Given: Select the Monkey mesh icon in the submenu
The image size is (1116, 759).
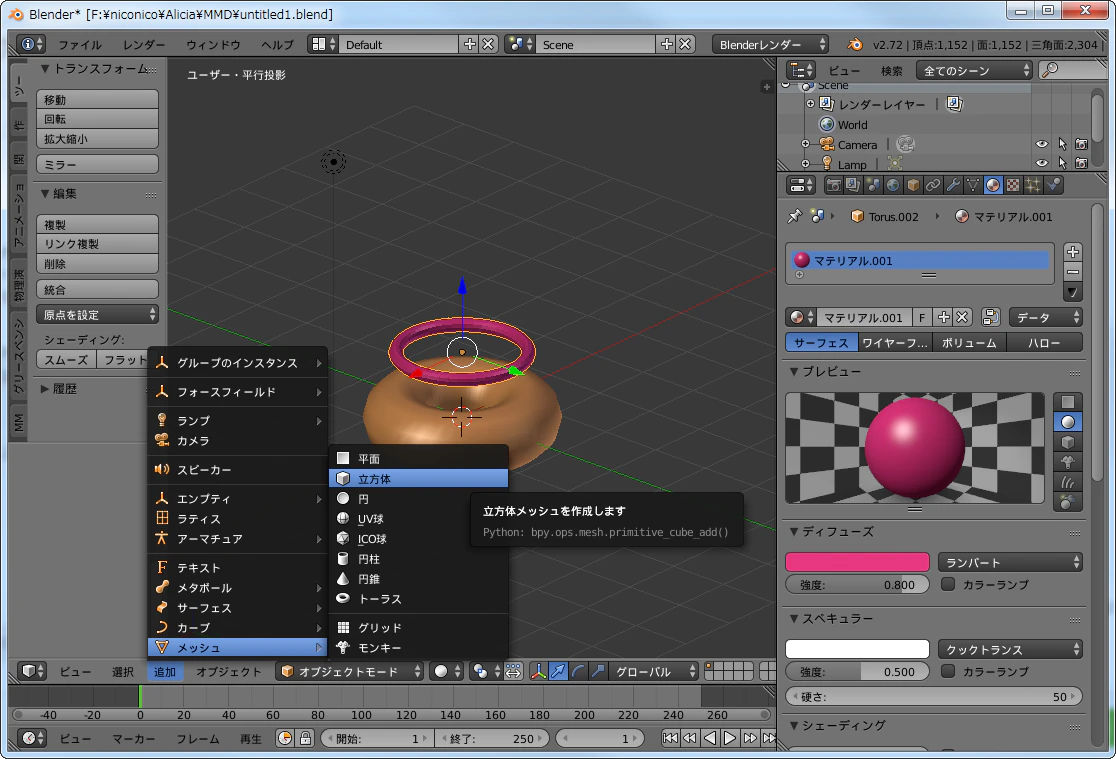Looking at the screenshot, I should click(343, 647).
